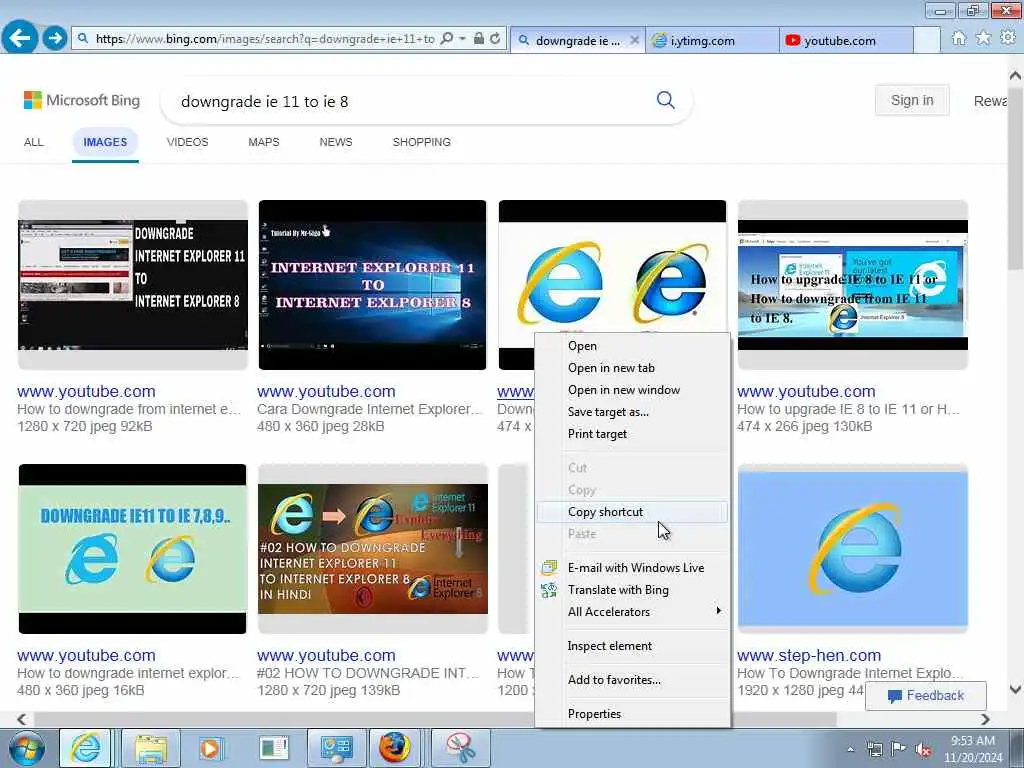This screenshot has width=1024, height=768.
Task: Click www.youtube.com link above '480 x 360 jpeg 16kB'
Action: pos(86,655)
